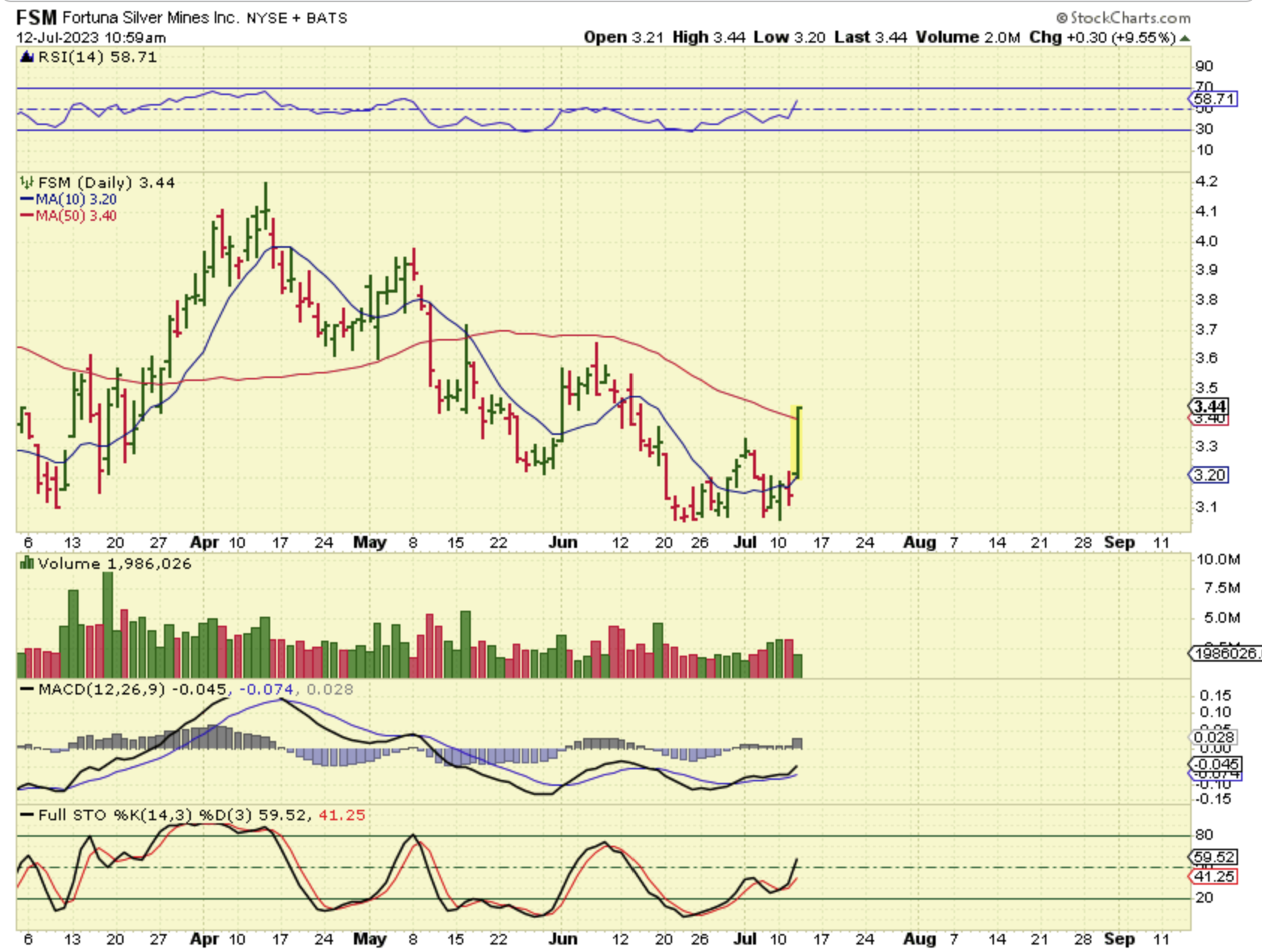Click the red 41.25 stochastic %D tag
This screenshot has height=952, width=1262.
point(1213,876)
